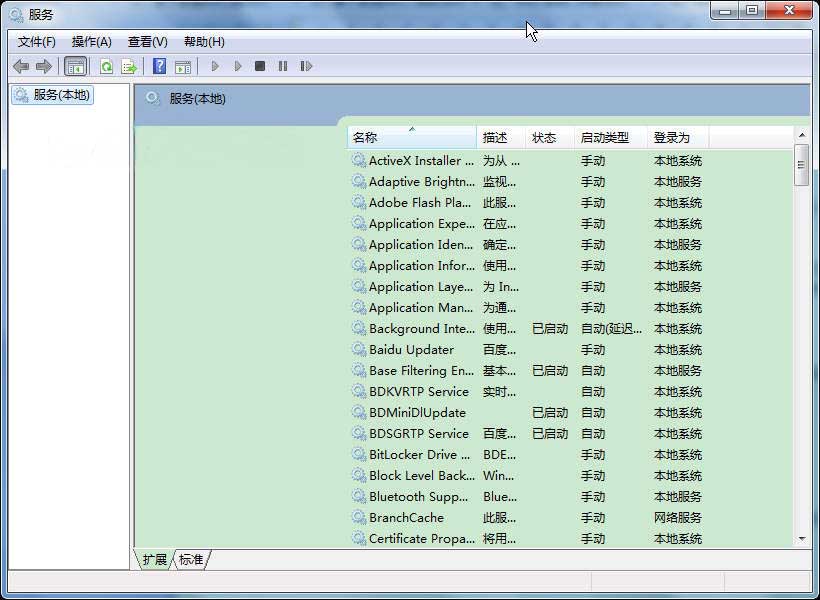Pause the service using the pause icon
This screenshot has width=820, height=600.
pos(284,66)
